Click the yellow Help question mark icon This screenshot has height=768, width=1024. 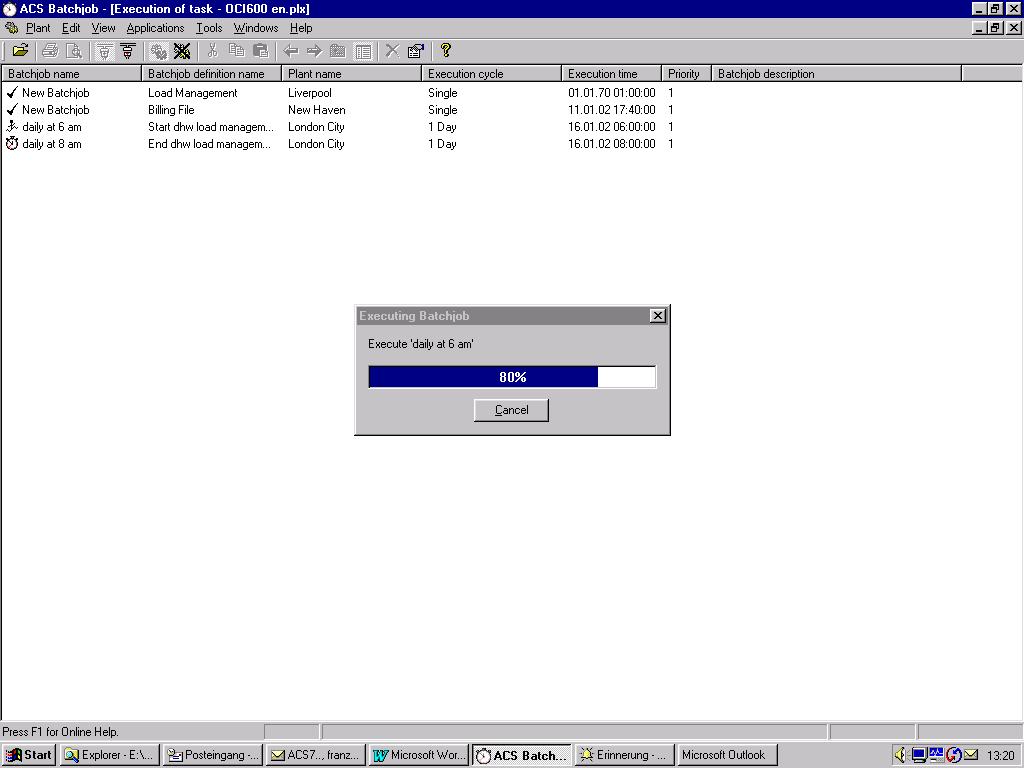[445, 50]
